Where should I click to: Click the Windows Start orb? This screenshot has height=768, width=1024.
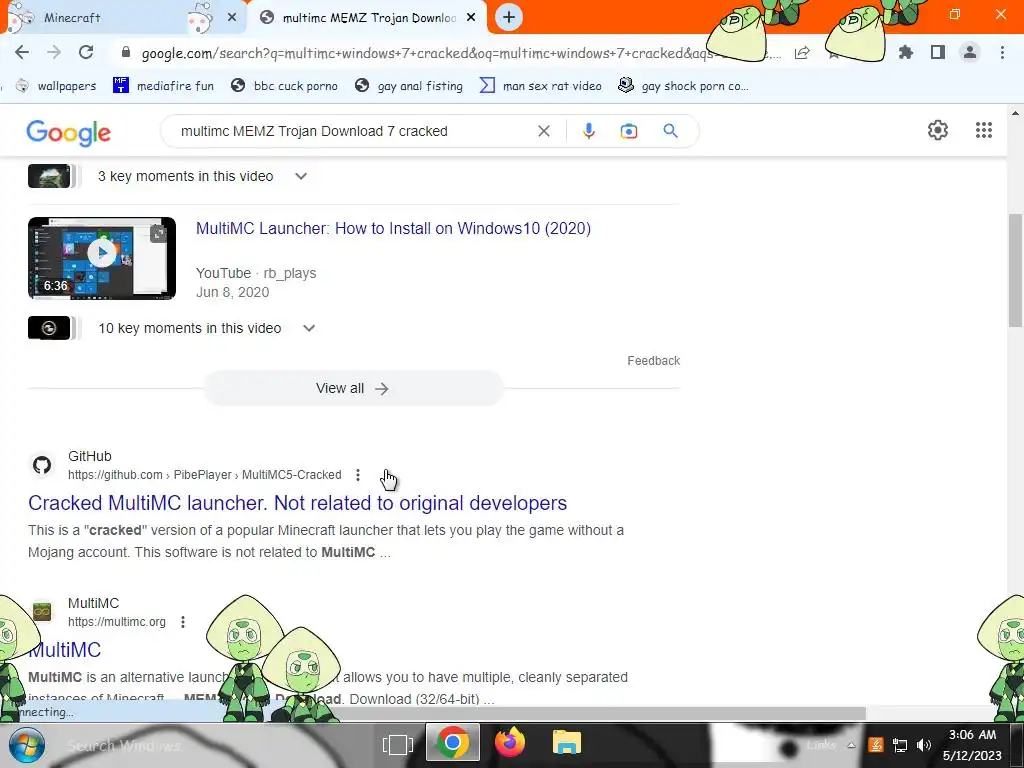[x=27, y=744]
